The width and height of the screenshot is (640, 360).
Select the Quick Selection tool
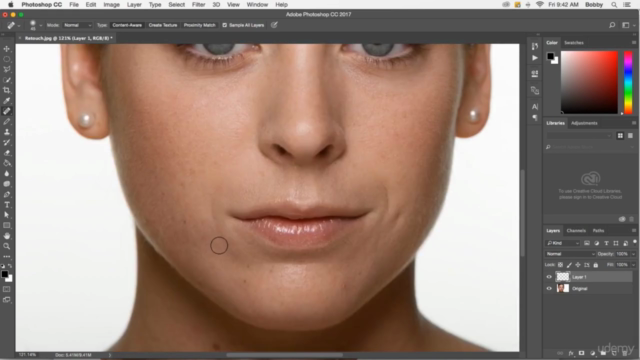pyautogui.click(x=7, y=80)
